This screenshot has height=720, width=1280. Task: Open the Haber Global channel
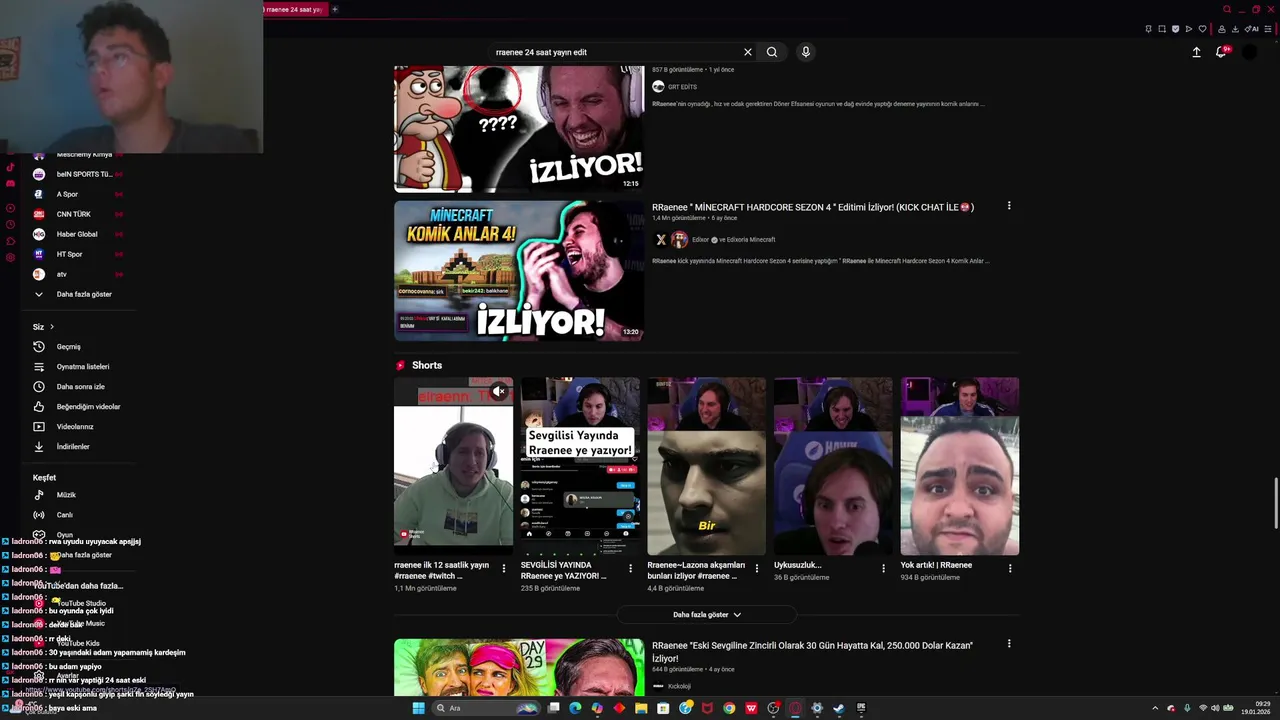[x=78, y=234]
